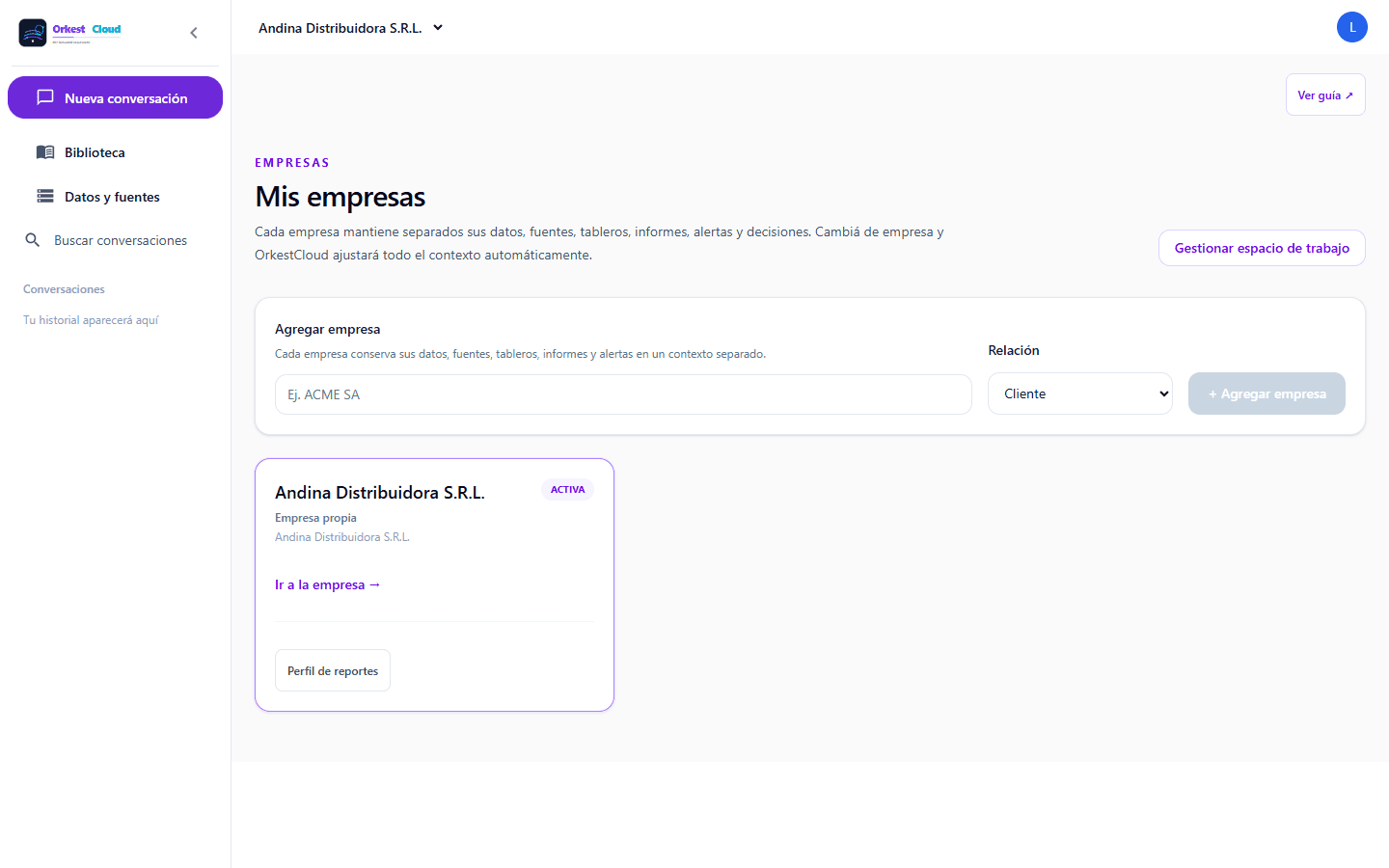The height and width of the screenshot is (868, 1389).
Task: Open the user avatar menu
Action: (1352, 27)
